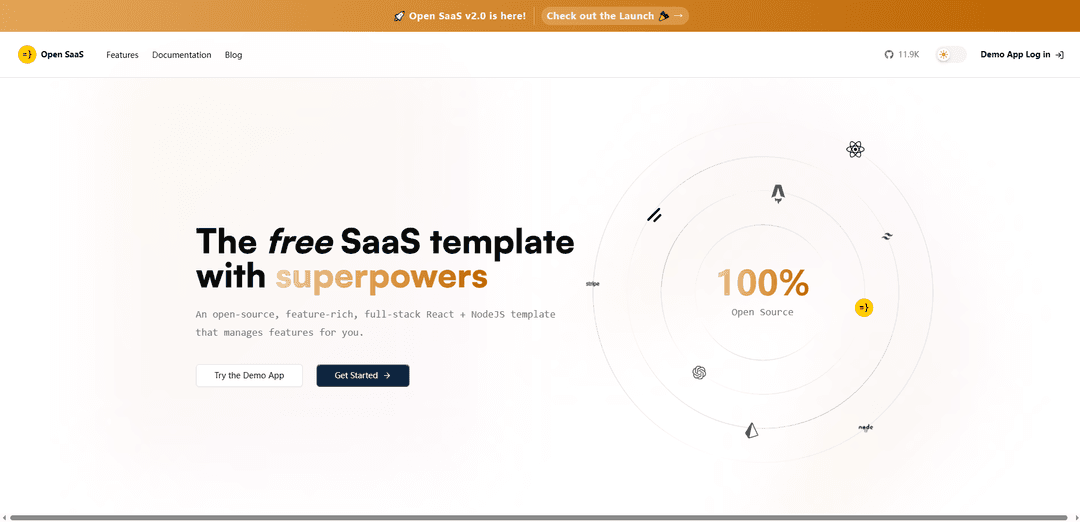Click the superpowers headline word
The height and width of the screenshot is (522, 1080).
382,277
